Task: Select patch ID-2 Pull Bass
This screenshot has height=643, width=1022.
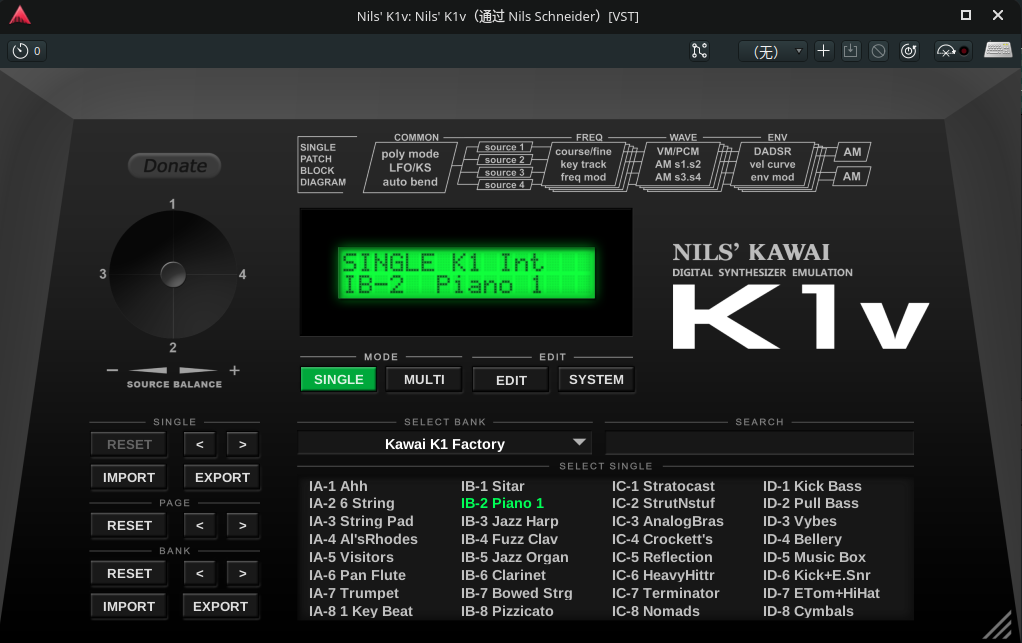Action: (x=811, y=503)
